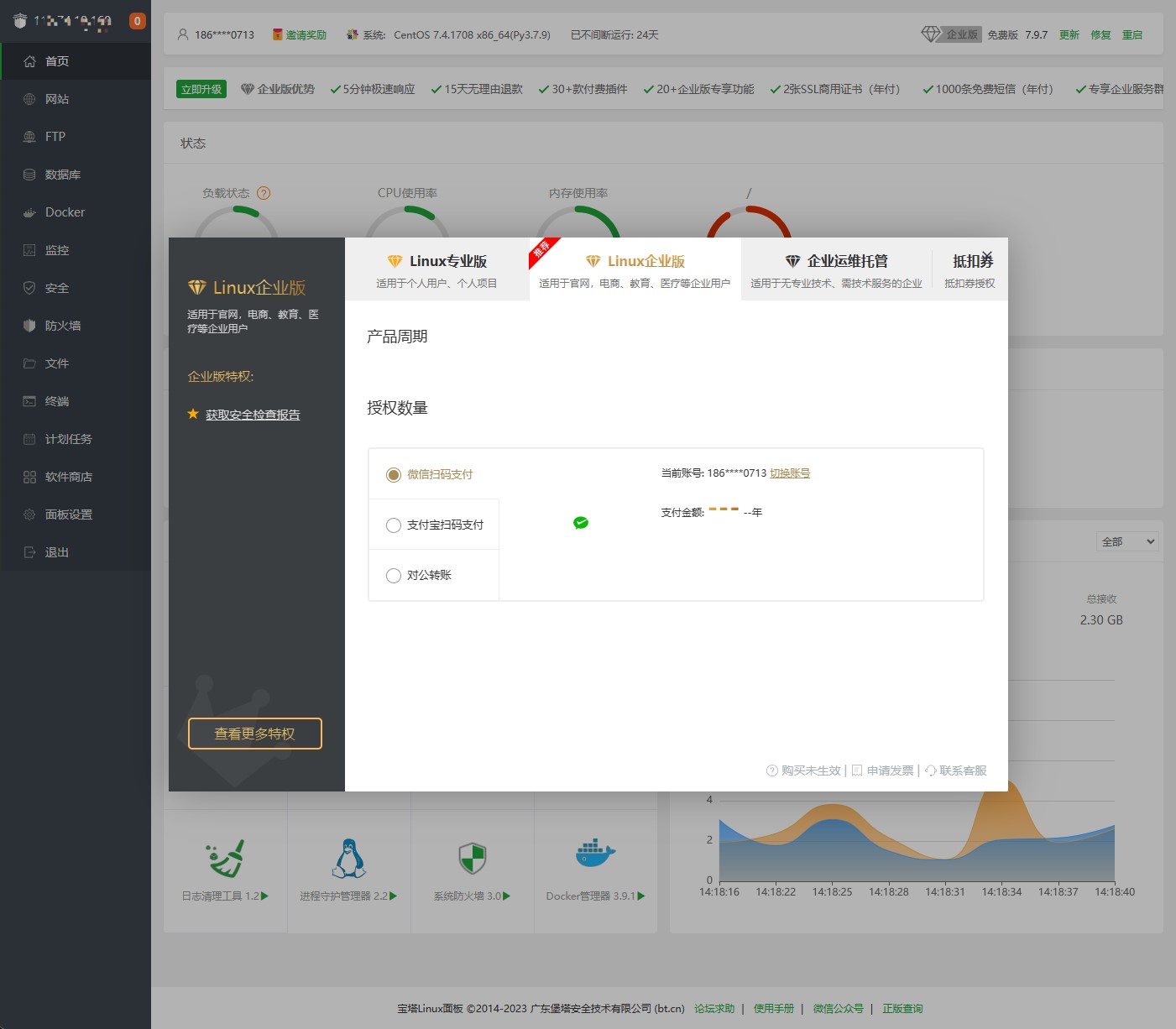The height and width of the screenshot is (1029, 1176).
Task: Open the 全部 dropdown
Action: coord(1128,541)
